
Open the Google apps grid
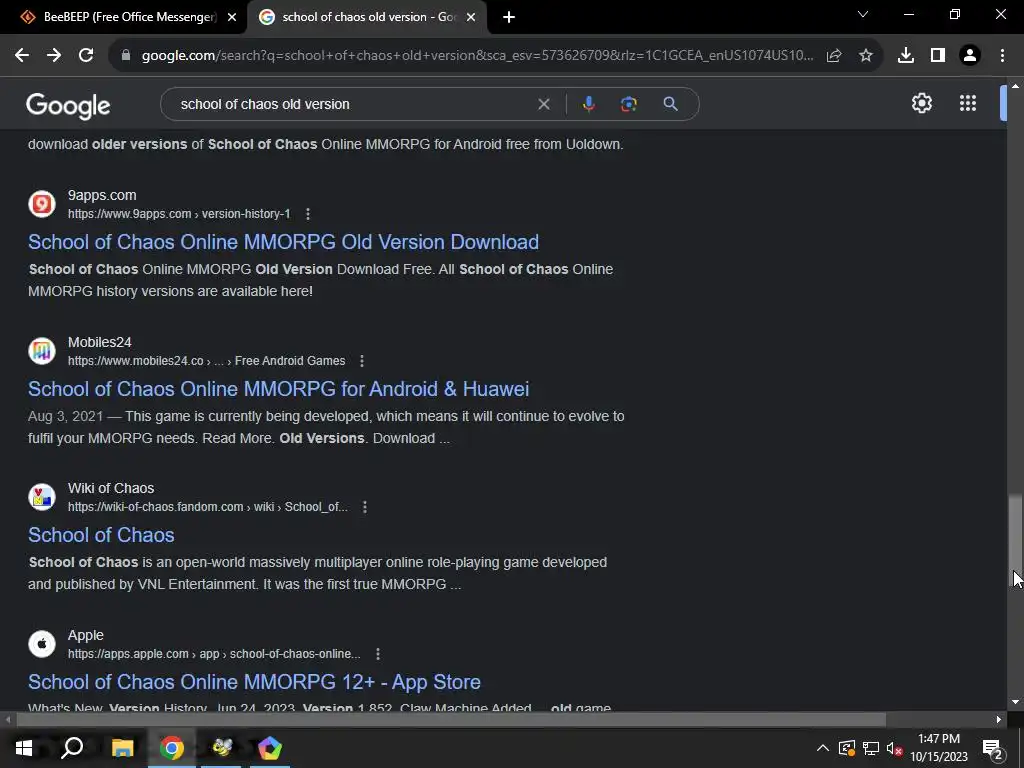click(968, 103)
